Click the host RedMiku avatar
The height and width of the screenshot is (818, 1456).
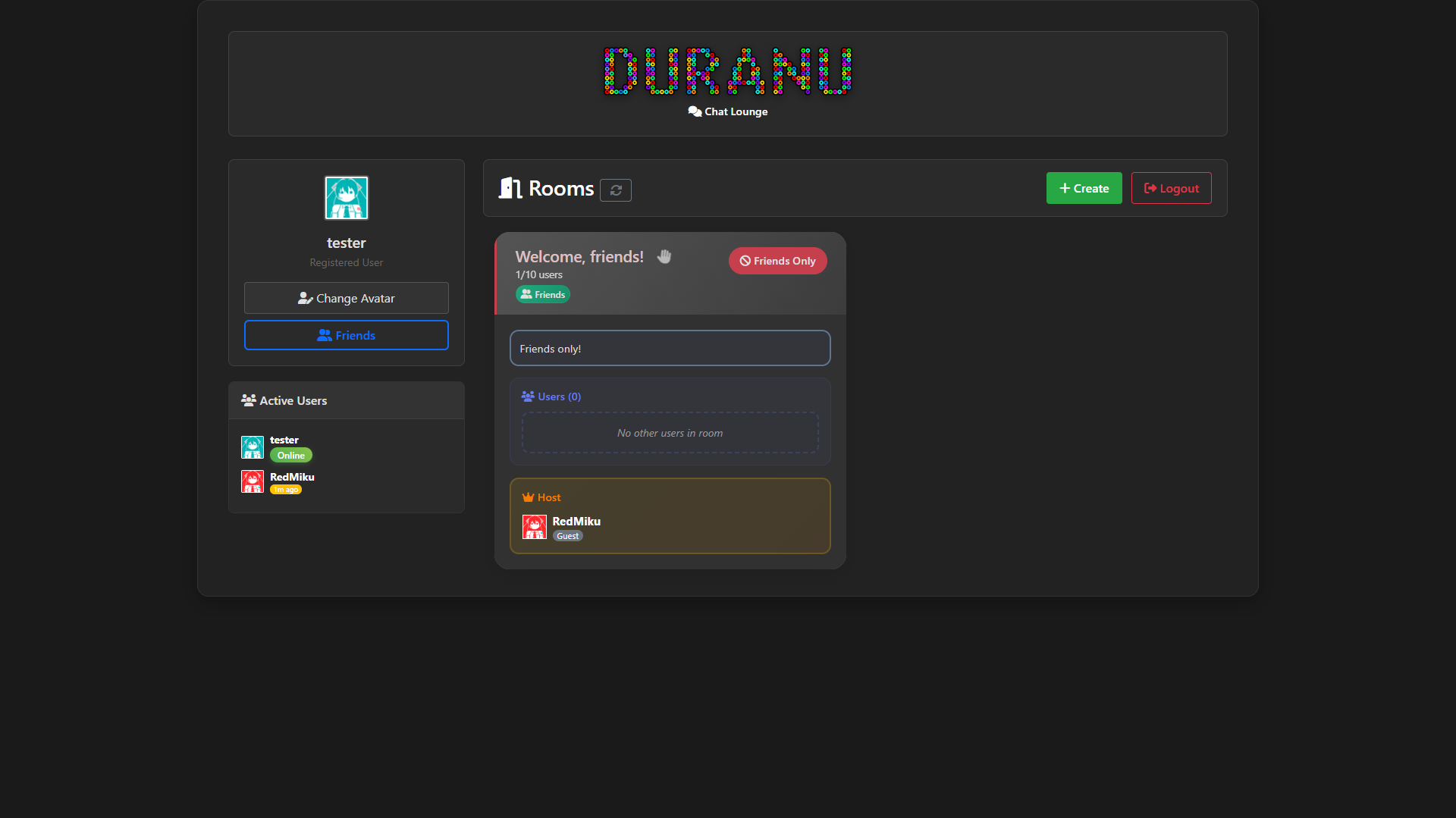click(534, 527)
